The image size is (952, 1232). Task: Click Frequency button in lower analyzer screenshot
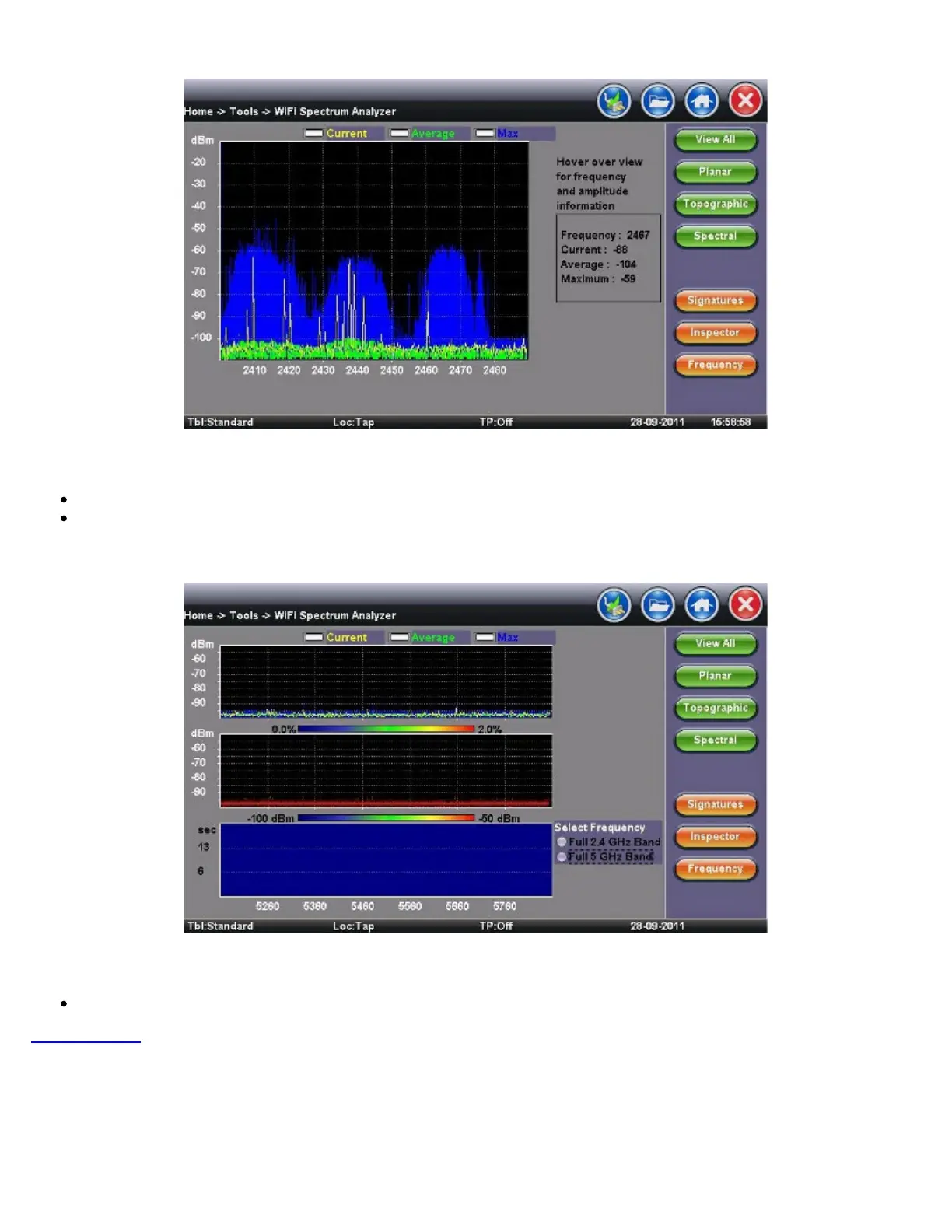[715, 870]
